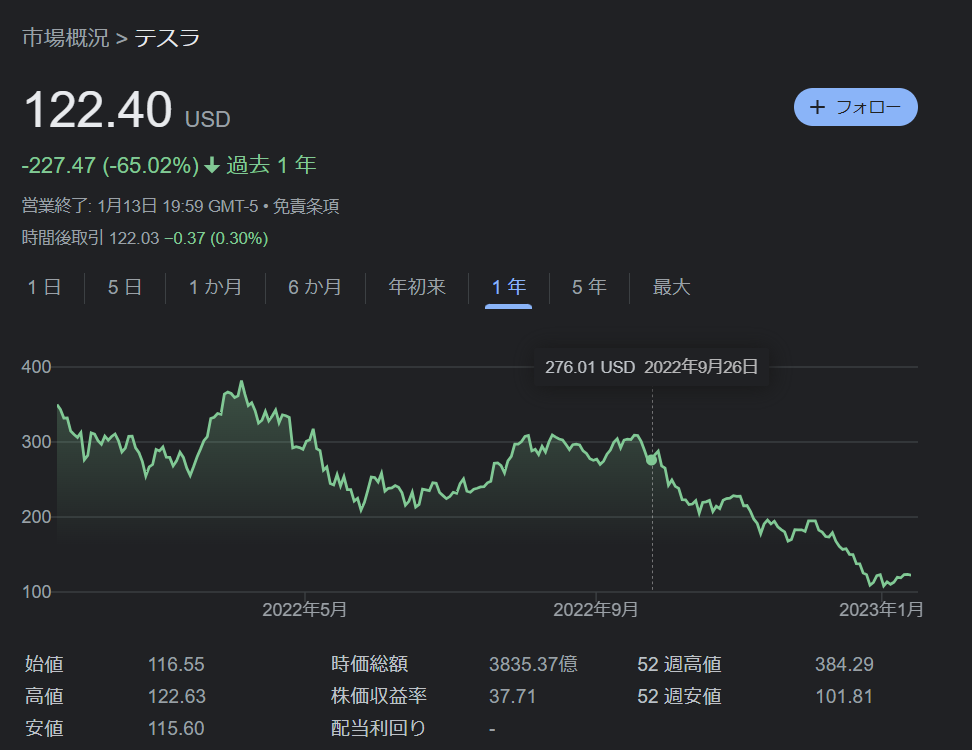This screenshot has height=750, width=972.
Task: Click the chart data point at 276.01 USD
Action: 651,460
